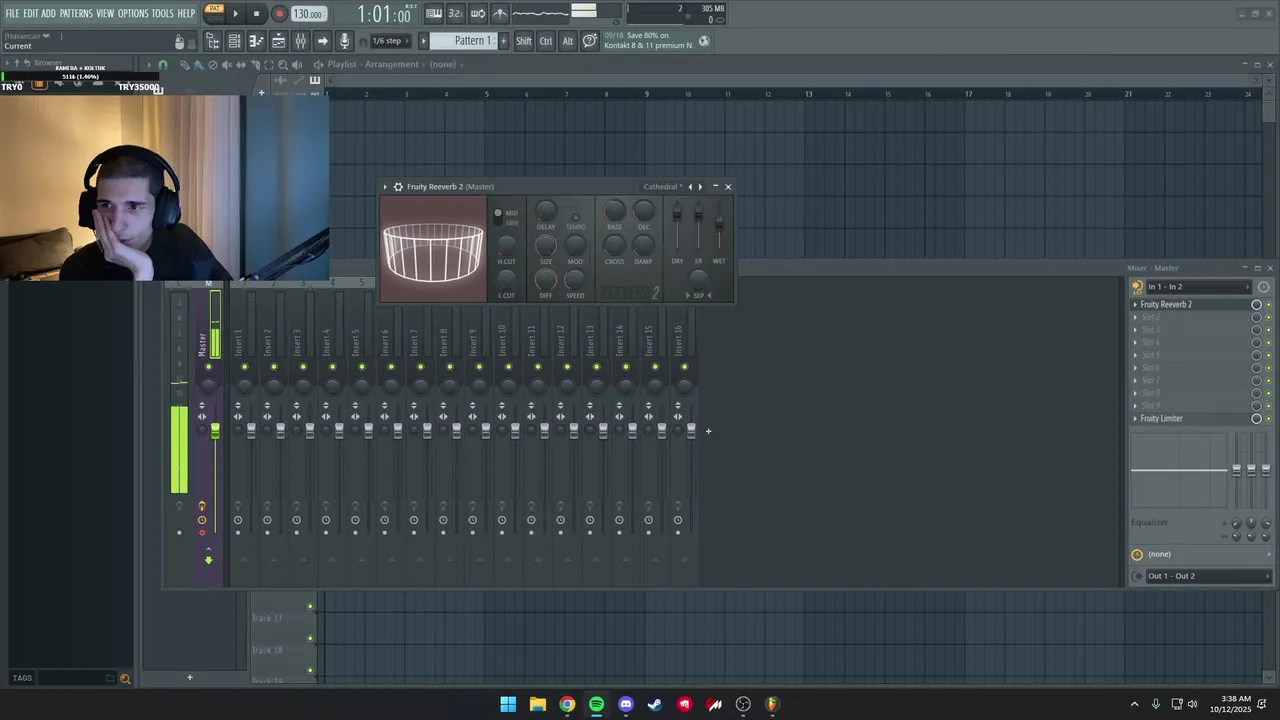Select the mute tool in Playlist toolbar
The width and height of the screenshot is (1280, 720).
[227, 65]
